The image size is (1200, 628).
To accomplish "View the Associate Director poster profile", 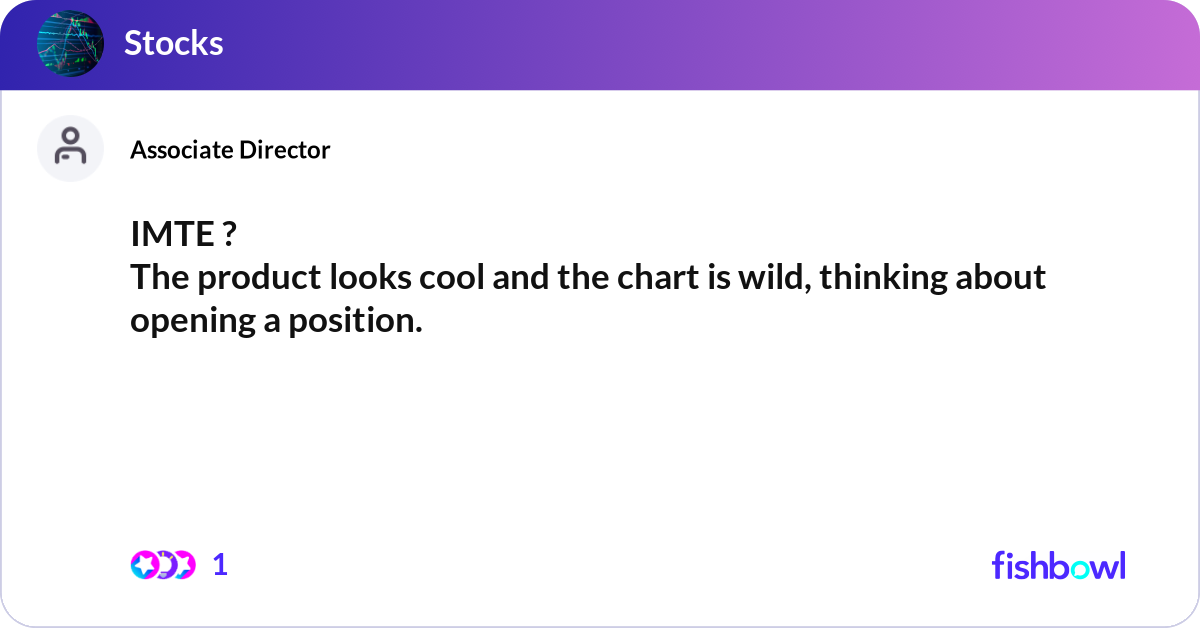I will tap(230, 150).
